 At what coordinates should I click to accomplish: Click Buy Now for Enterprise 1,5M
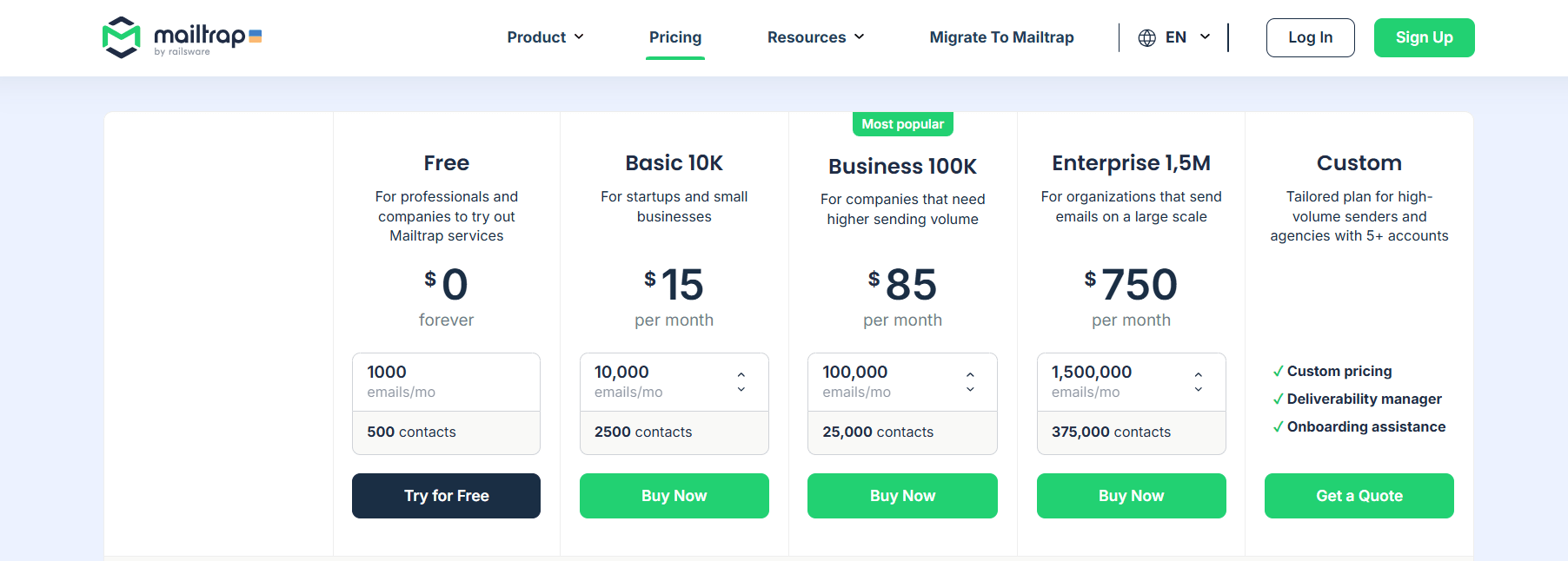1131,496
